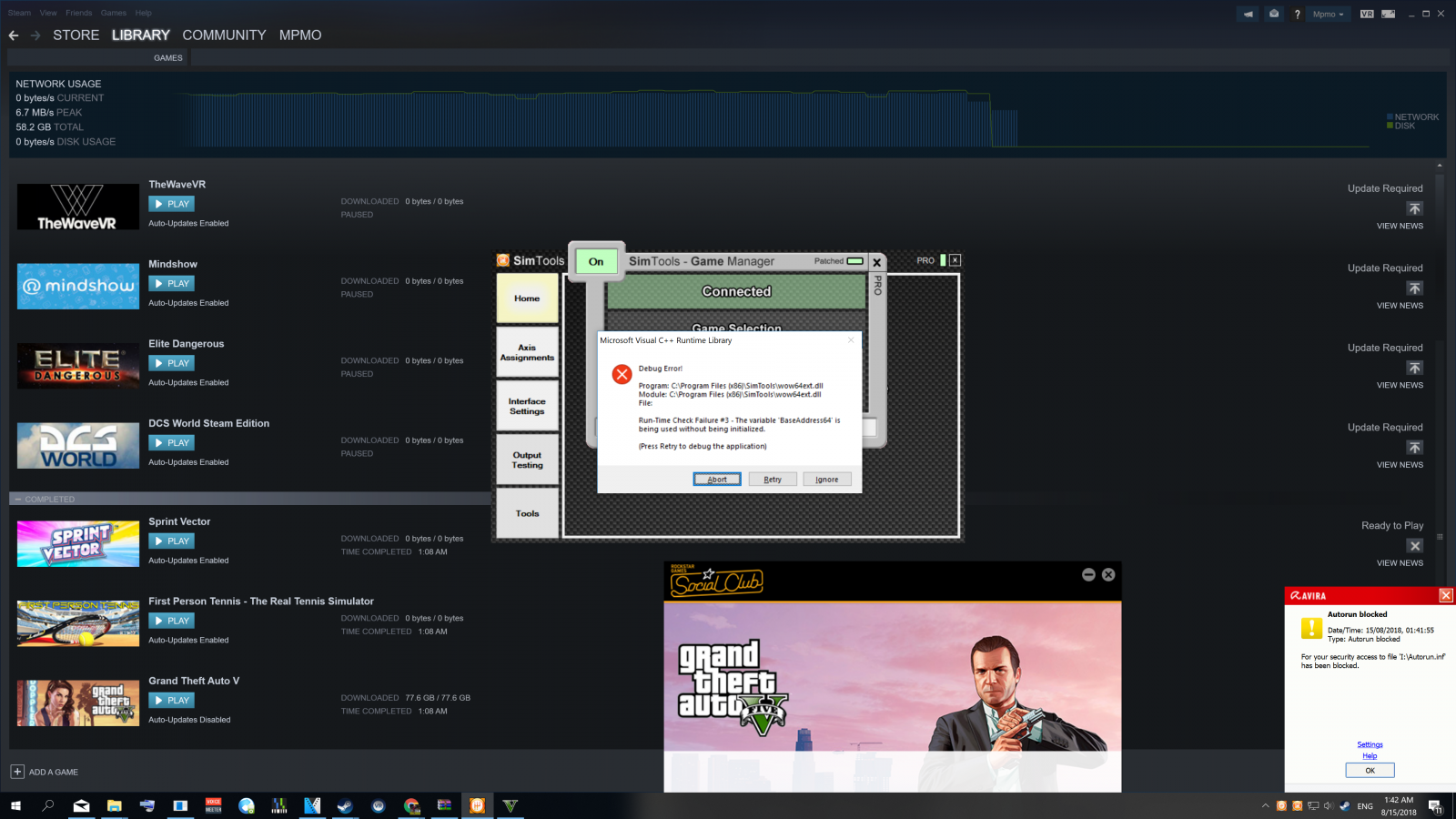Open the Grand Theft Auto V thumbnail
1456x819 pixels.
[x=78, y=703]
